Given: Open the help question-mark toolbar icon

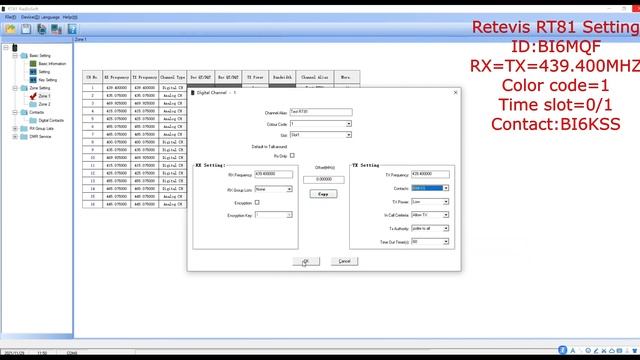Looking at the screenshot, I should 72,29.
